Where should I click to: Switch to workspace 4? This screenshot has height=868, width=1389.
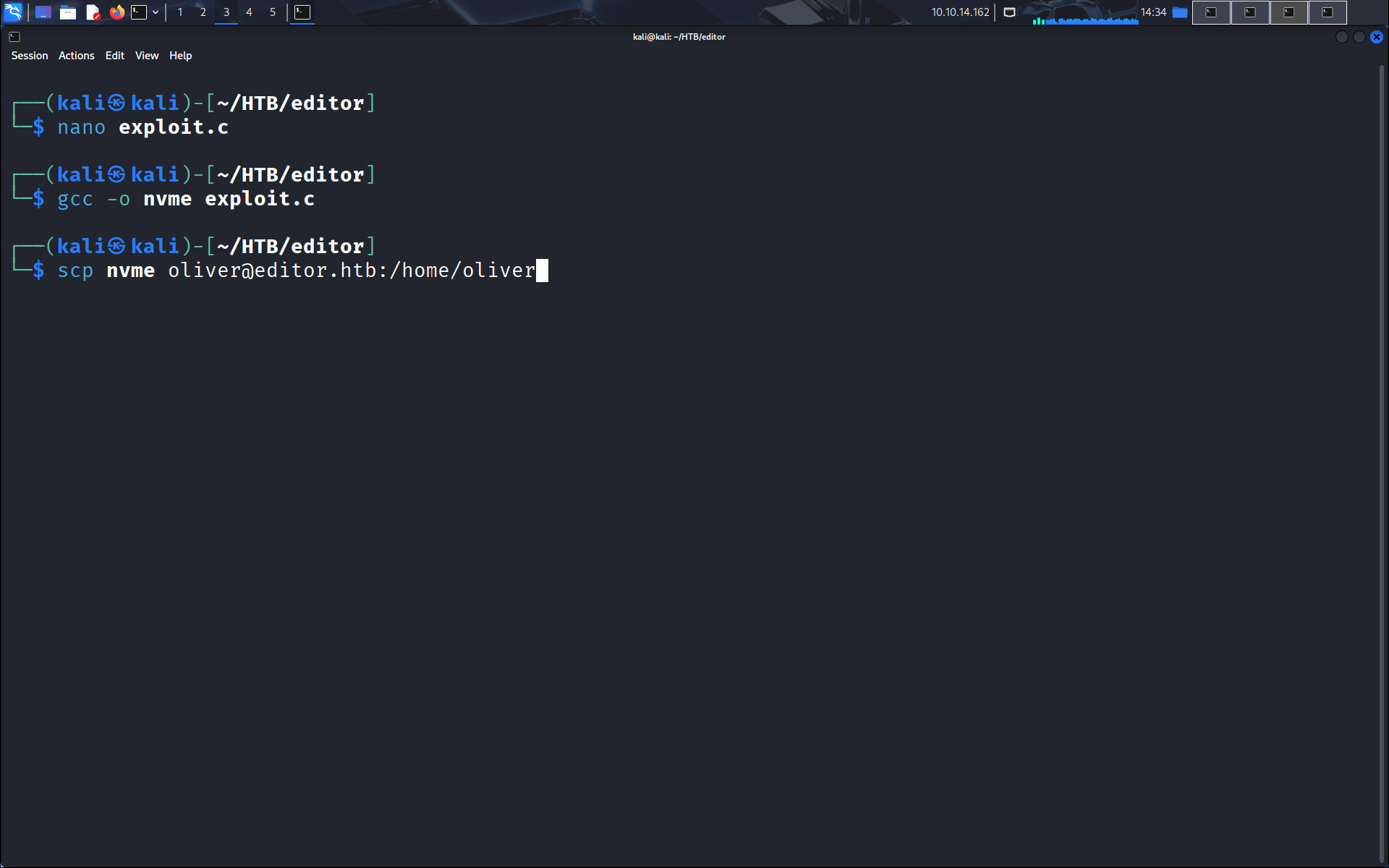click(x=249, y=12)
